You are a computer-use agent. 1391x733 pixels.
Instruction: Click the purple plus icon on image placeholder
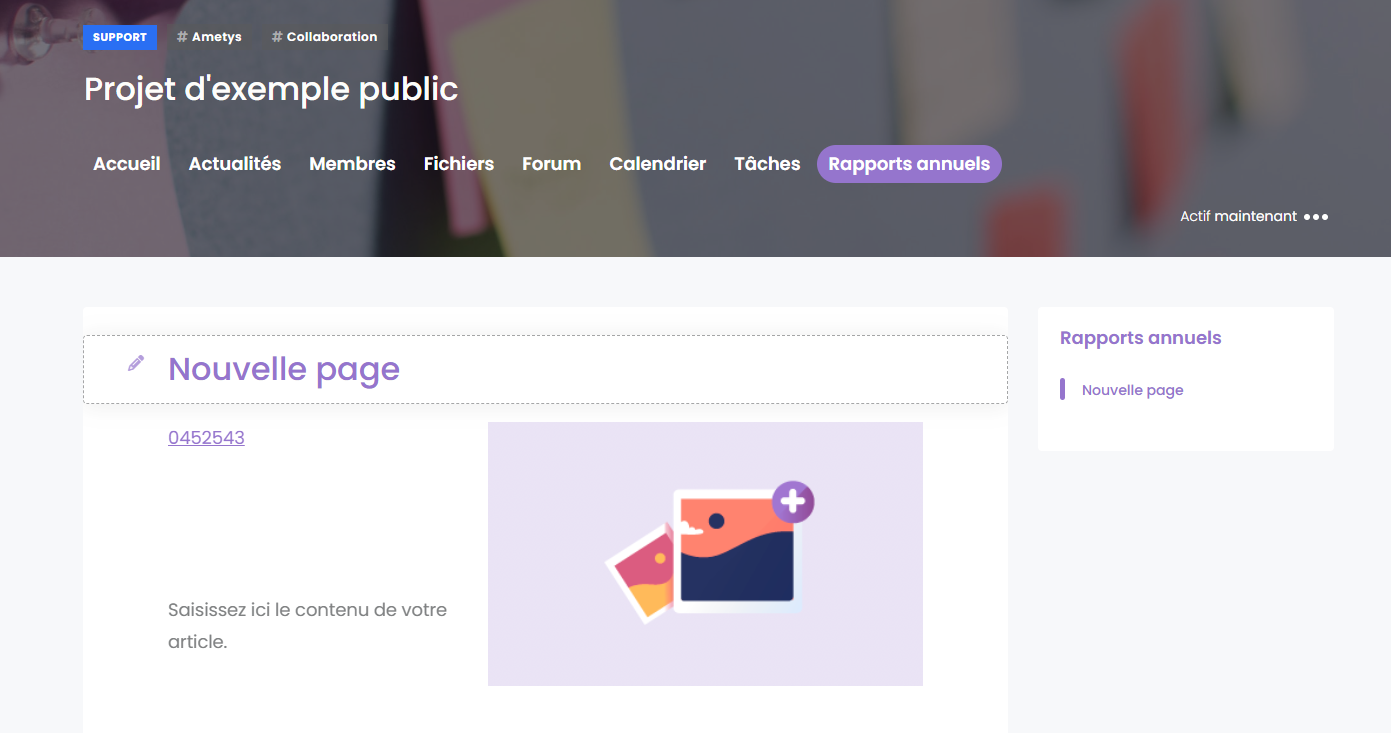792,502
